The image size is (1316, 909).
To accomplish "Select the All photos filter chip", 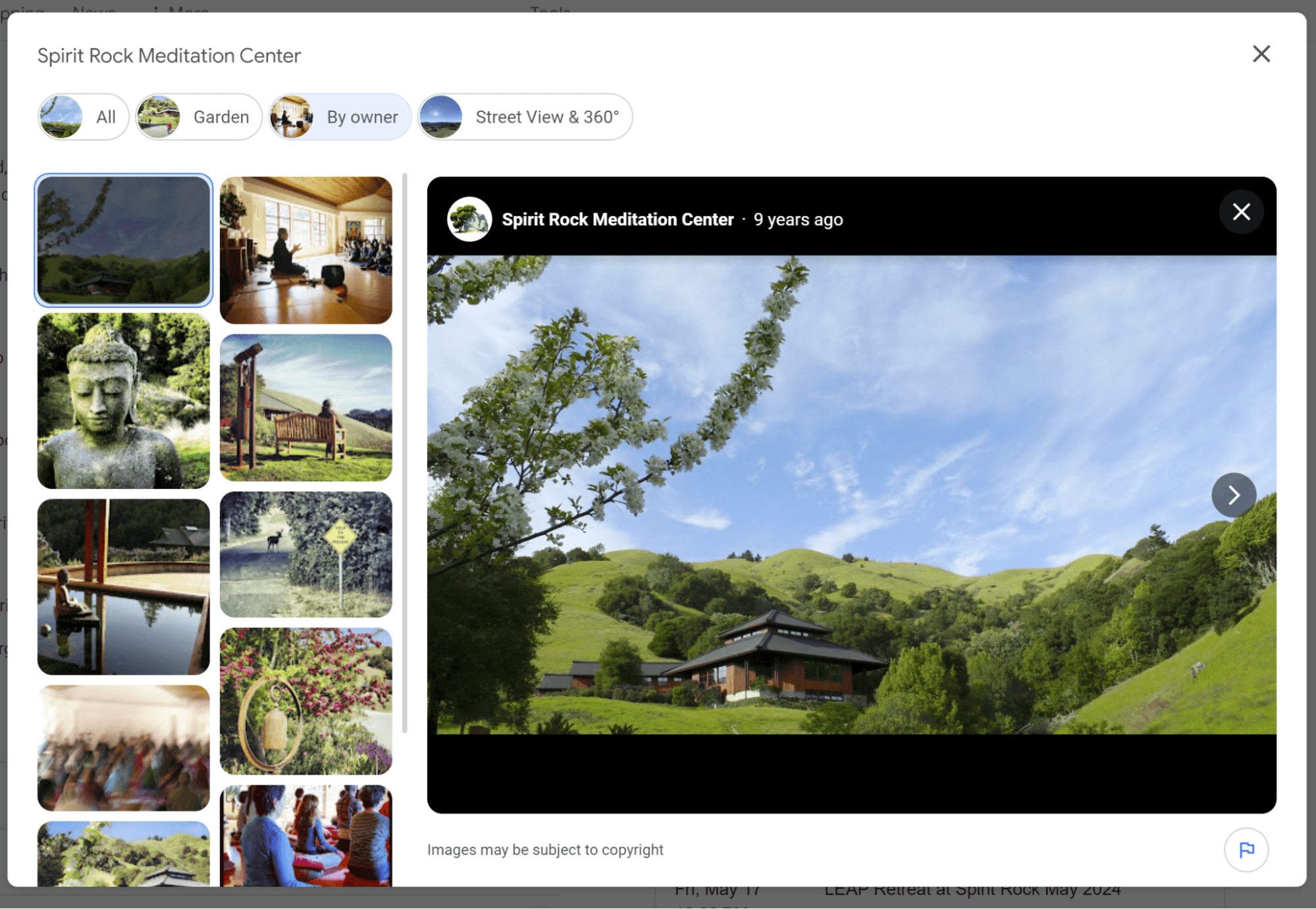I will click(83, 117).
